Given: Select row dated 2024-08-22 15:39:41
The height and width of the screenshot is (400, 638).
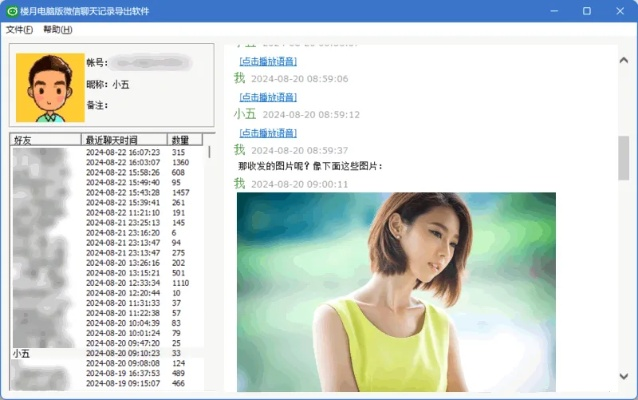Looking at the screenshot, I should 107,203.
